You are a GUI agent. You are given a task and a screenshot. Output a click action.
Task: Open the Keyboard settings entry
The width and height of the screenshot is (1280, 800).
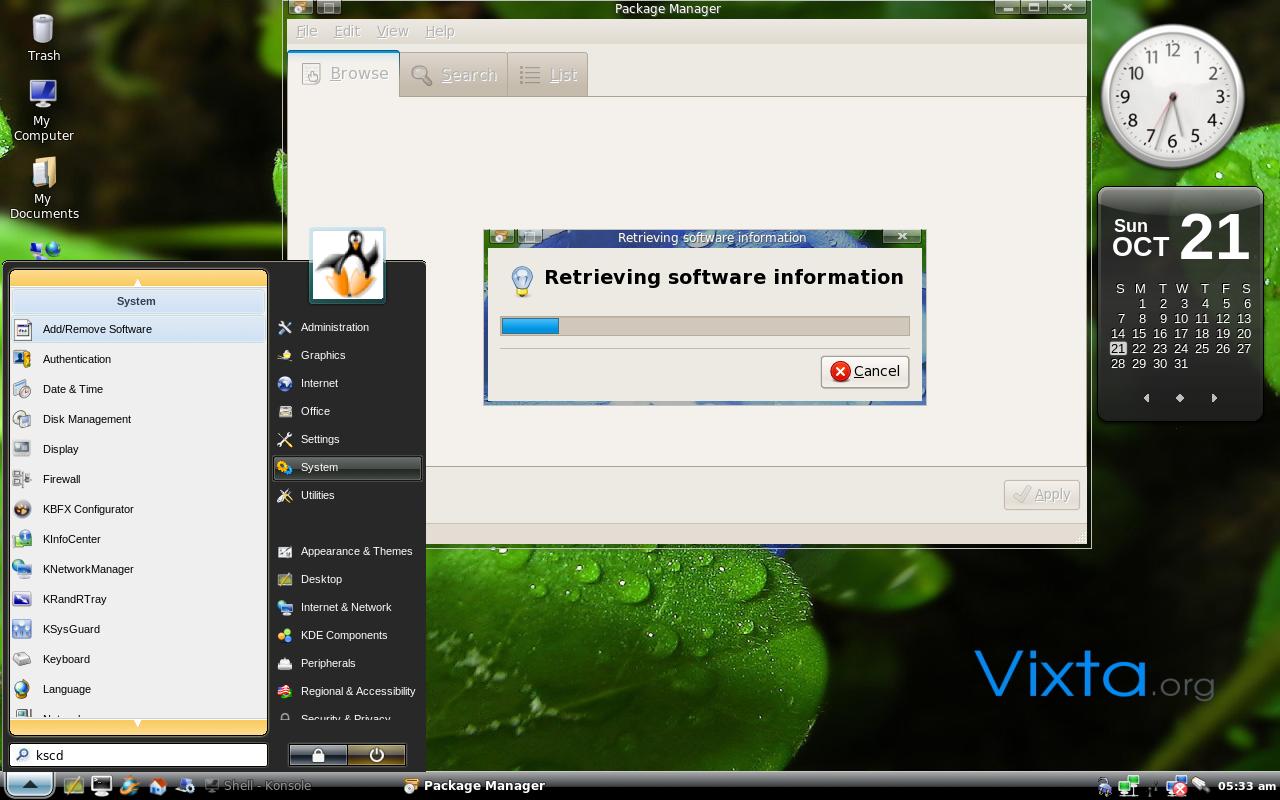[138, 659]
